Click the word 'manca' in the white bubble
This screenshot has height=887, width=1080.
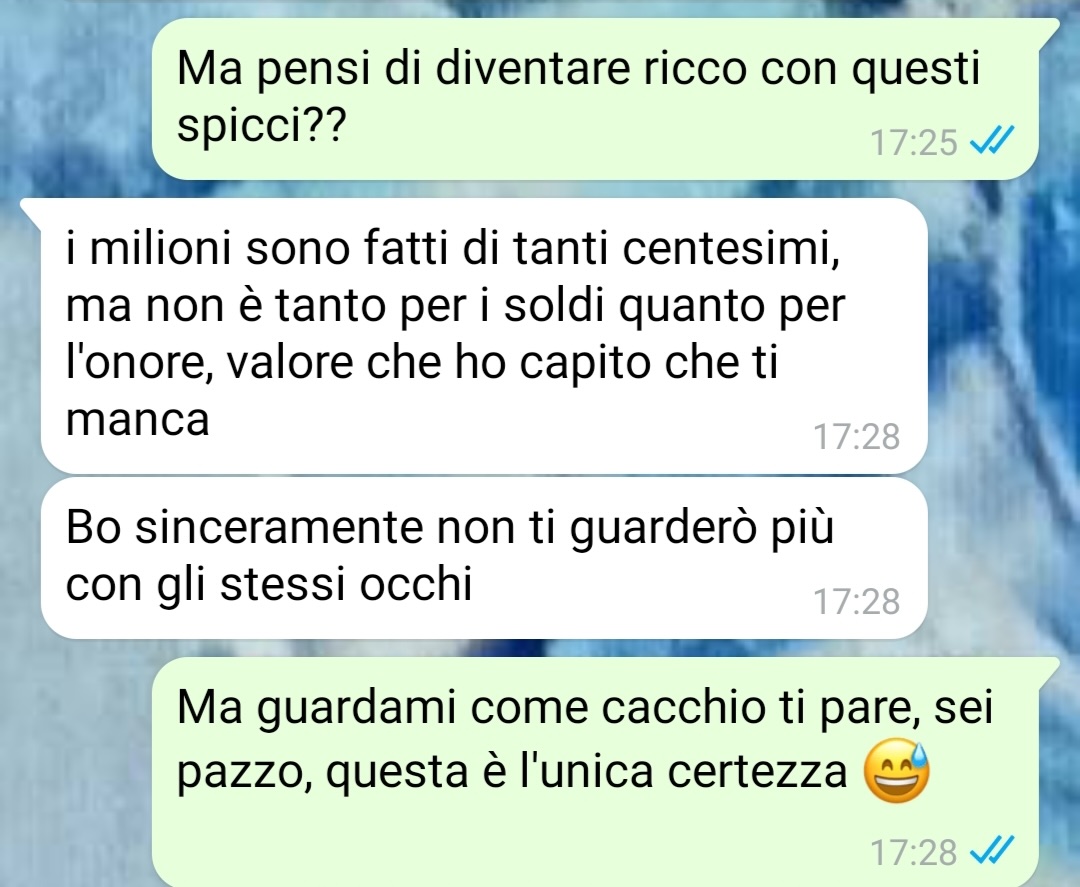(137, 419)
